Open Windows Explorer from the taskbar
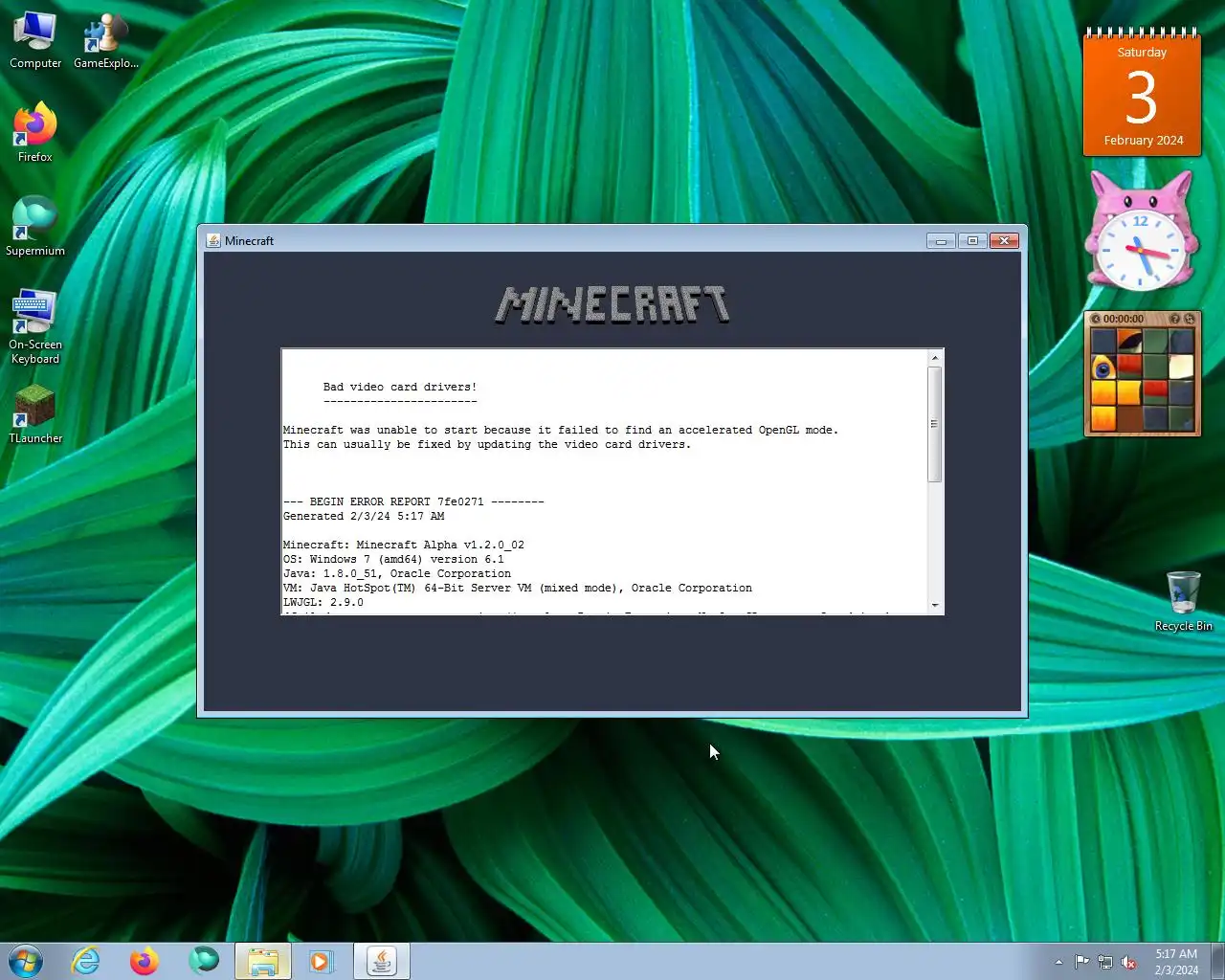The width and height of the screenshot is (1225, 980). 263,961
